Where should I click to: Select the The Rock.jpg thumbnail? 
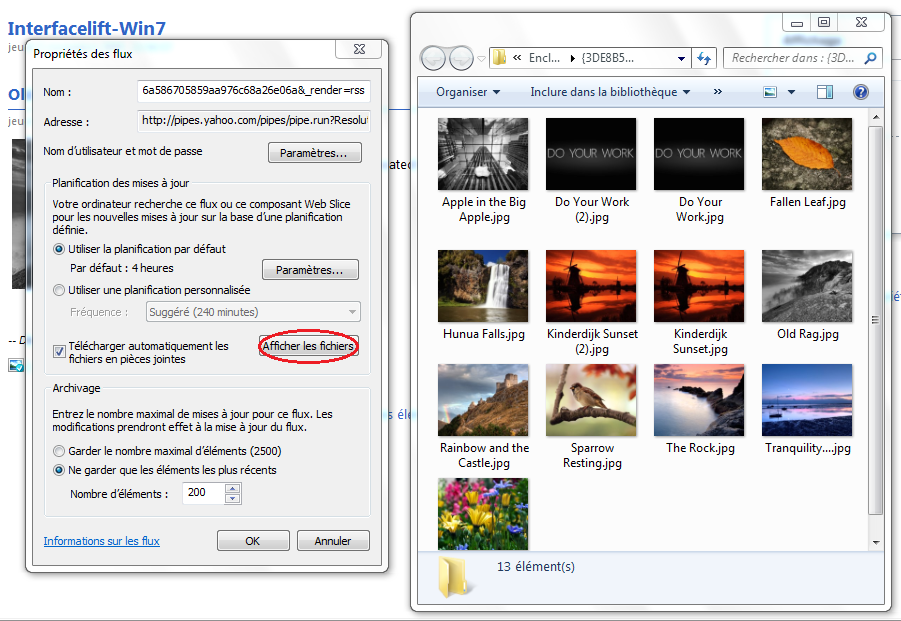click(699, 400)
